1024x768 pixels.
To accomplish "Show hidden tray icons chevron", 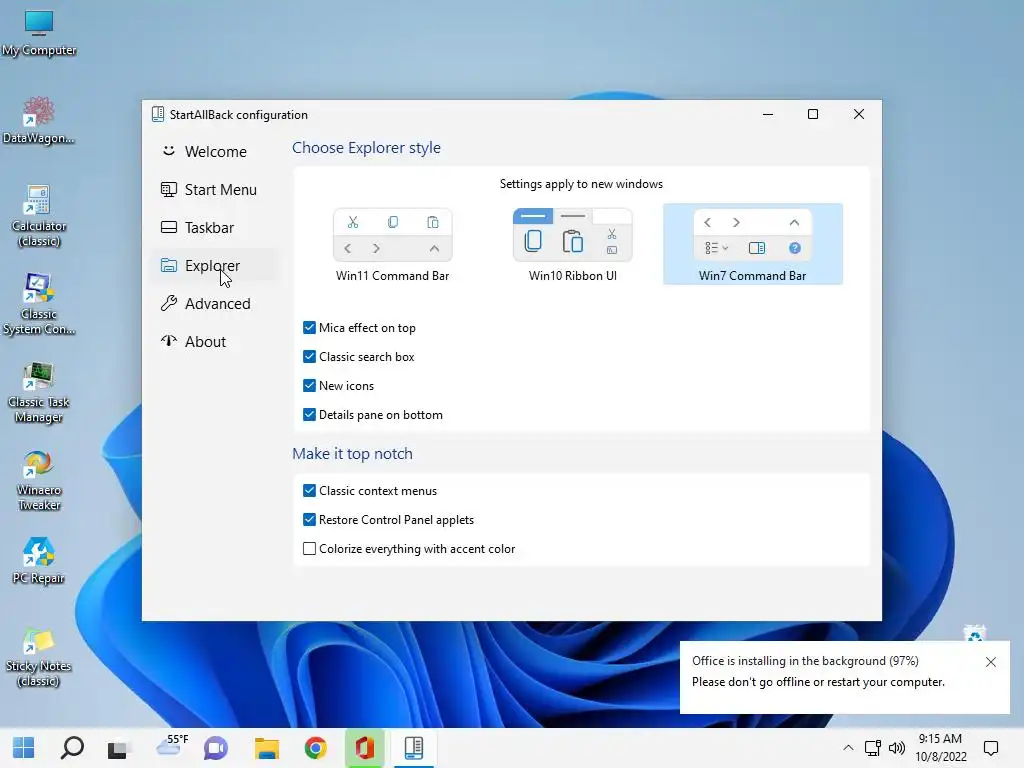I will (x=848, y=748).
